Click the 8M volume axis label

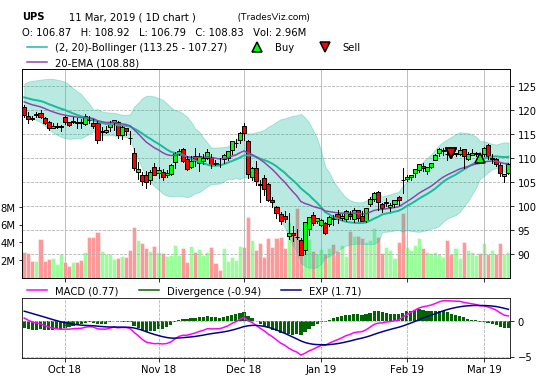(8, 208)
